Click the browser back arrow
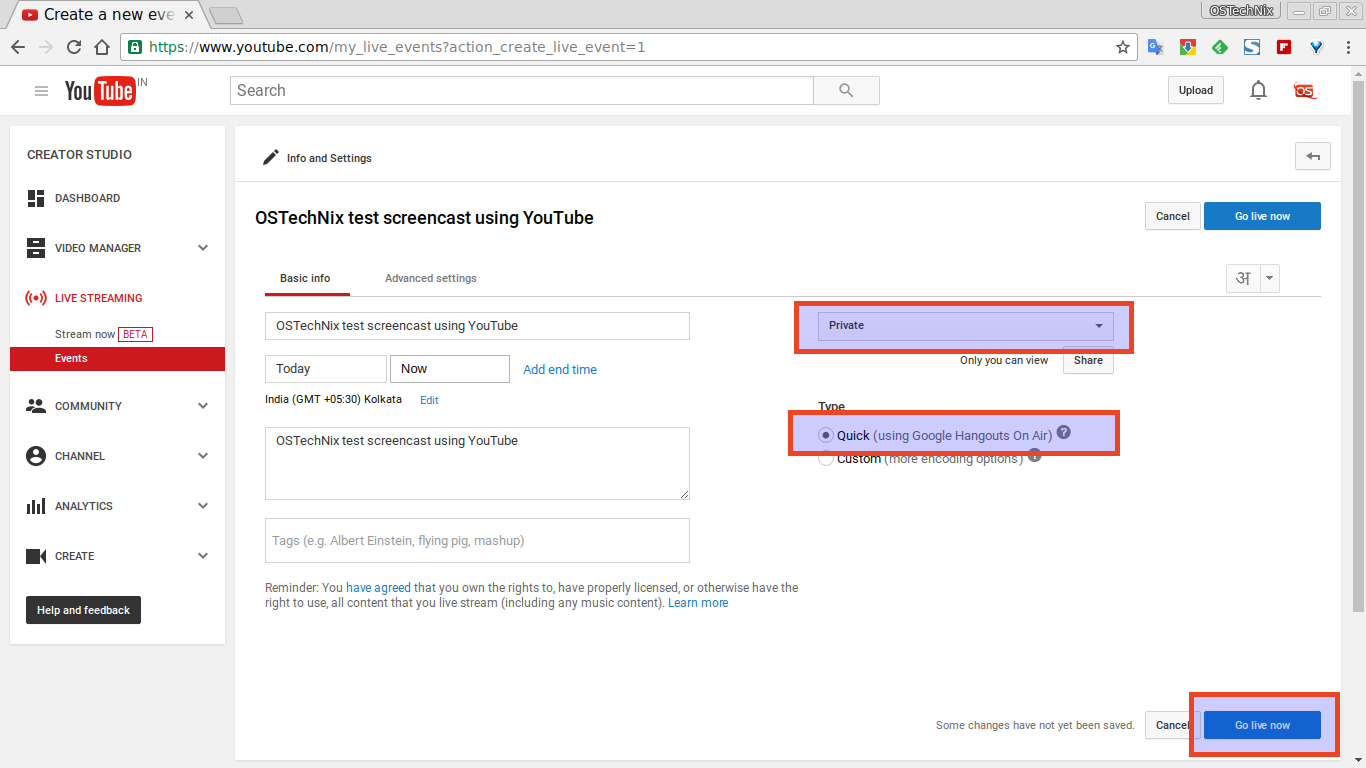The image size is (1366, 768). tap(18, 47)
